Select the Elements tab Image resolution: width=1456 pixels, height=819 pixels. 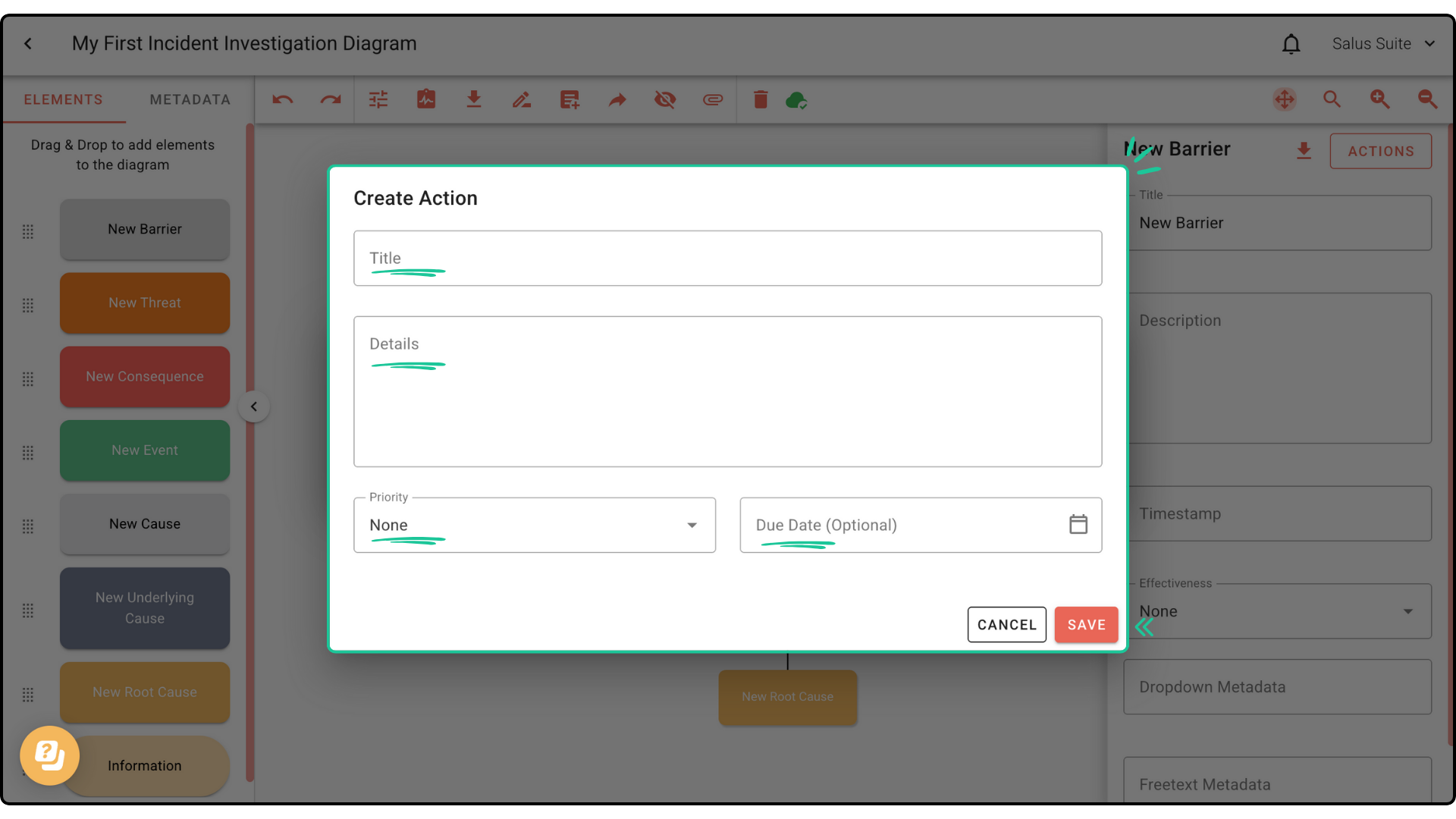coord(63,99)
